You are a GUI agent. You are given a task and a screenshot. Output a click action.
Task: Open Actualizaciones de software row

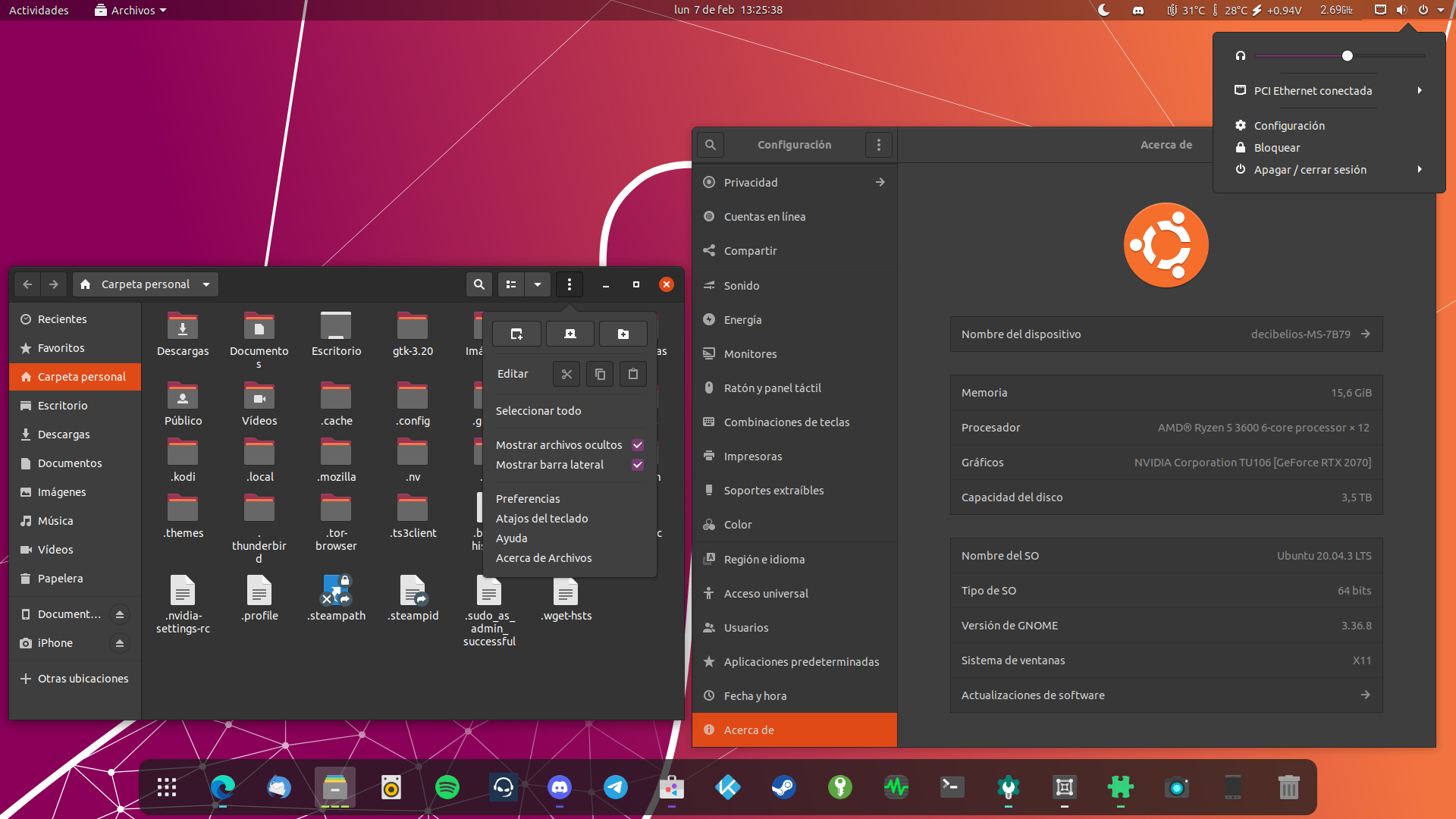pyautogui.click(x=1166, y=695)
